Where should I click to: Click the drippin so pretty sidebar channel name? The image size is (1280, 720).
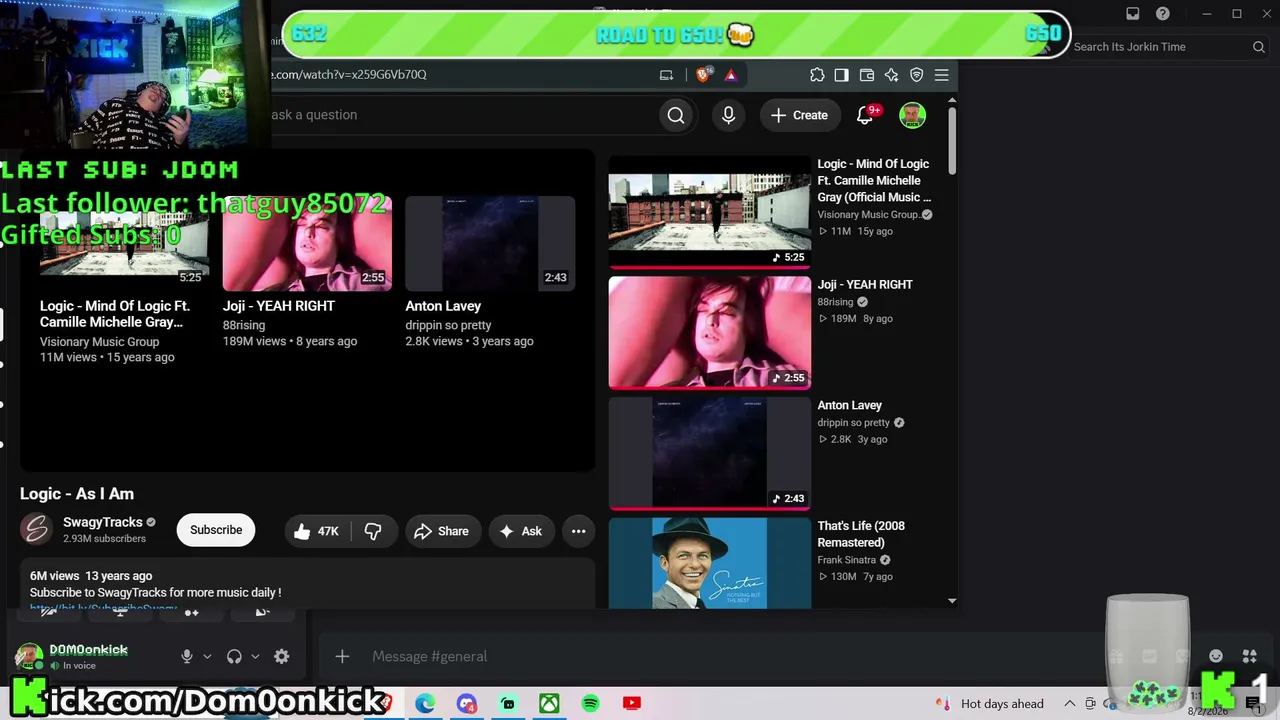853,422
